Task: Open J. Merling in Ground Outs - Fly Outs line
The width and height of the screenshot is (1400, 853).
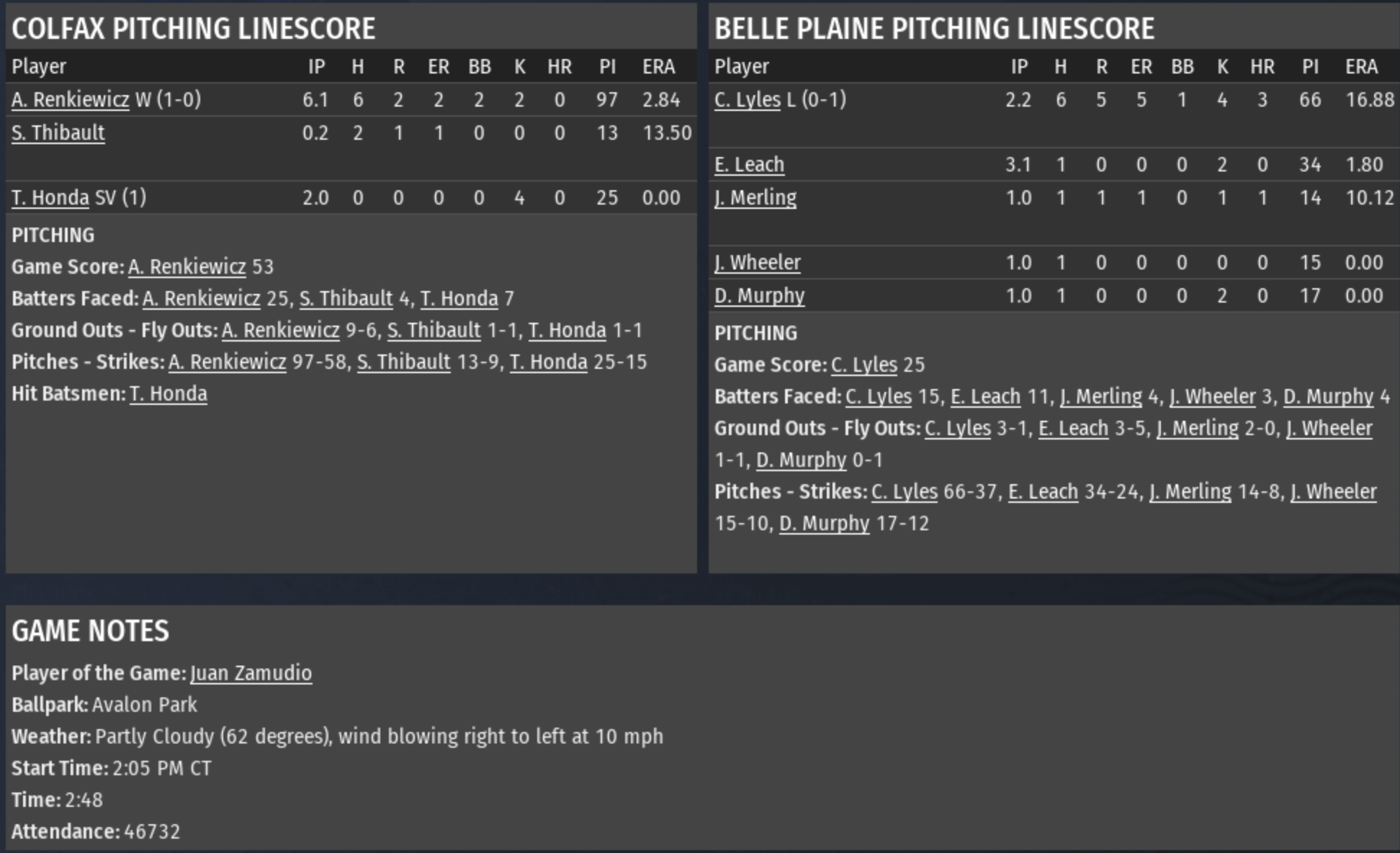Action: coord(1197,428)
